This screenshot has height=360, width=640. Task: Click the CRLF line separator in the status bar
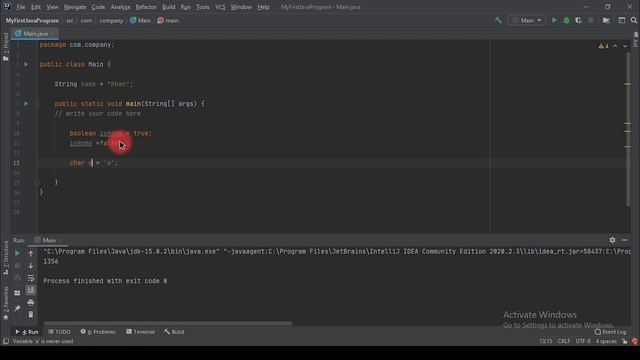[x=564, y=341]
